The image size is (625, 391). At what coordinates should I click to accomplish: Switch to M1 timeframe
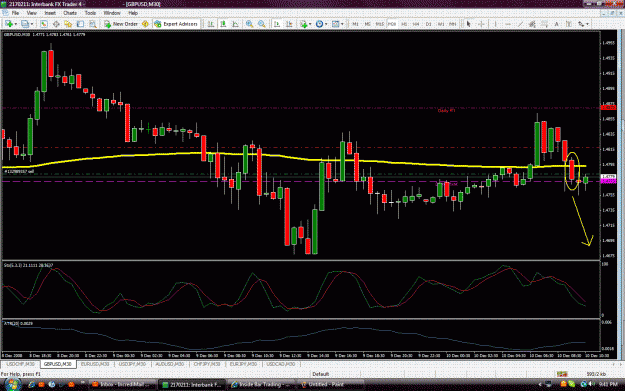355,24
